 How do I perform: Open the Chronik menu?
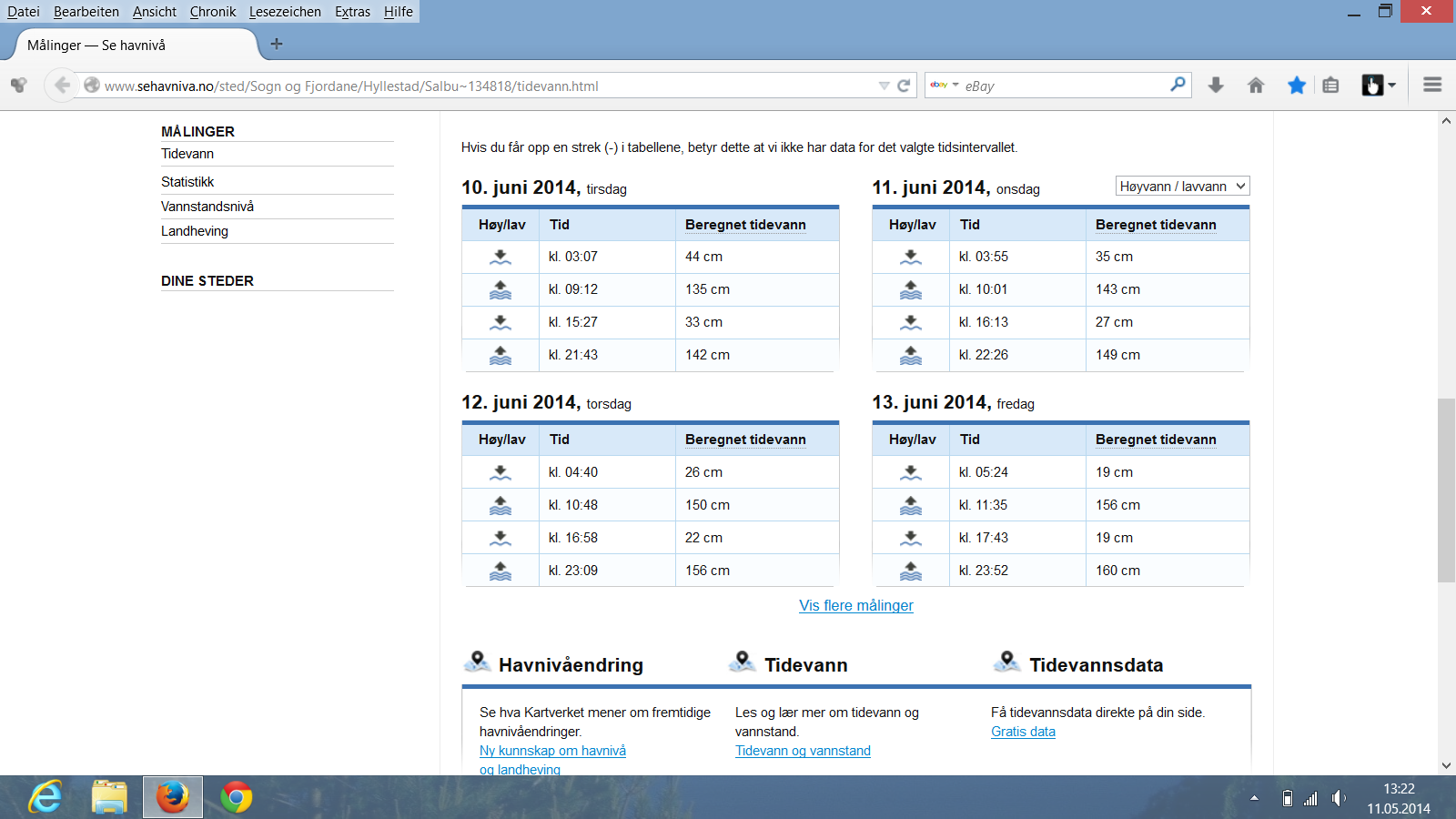coord(213,12)
